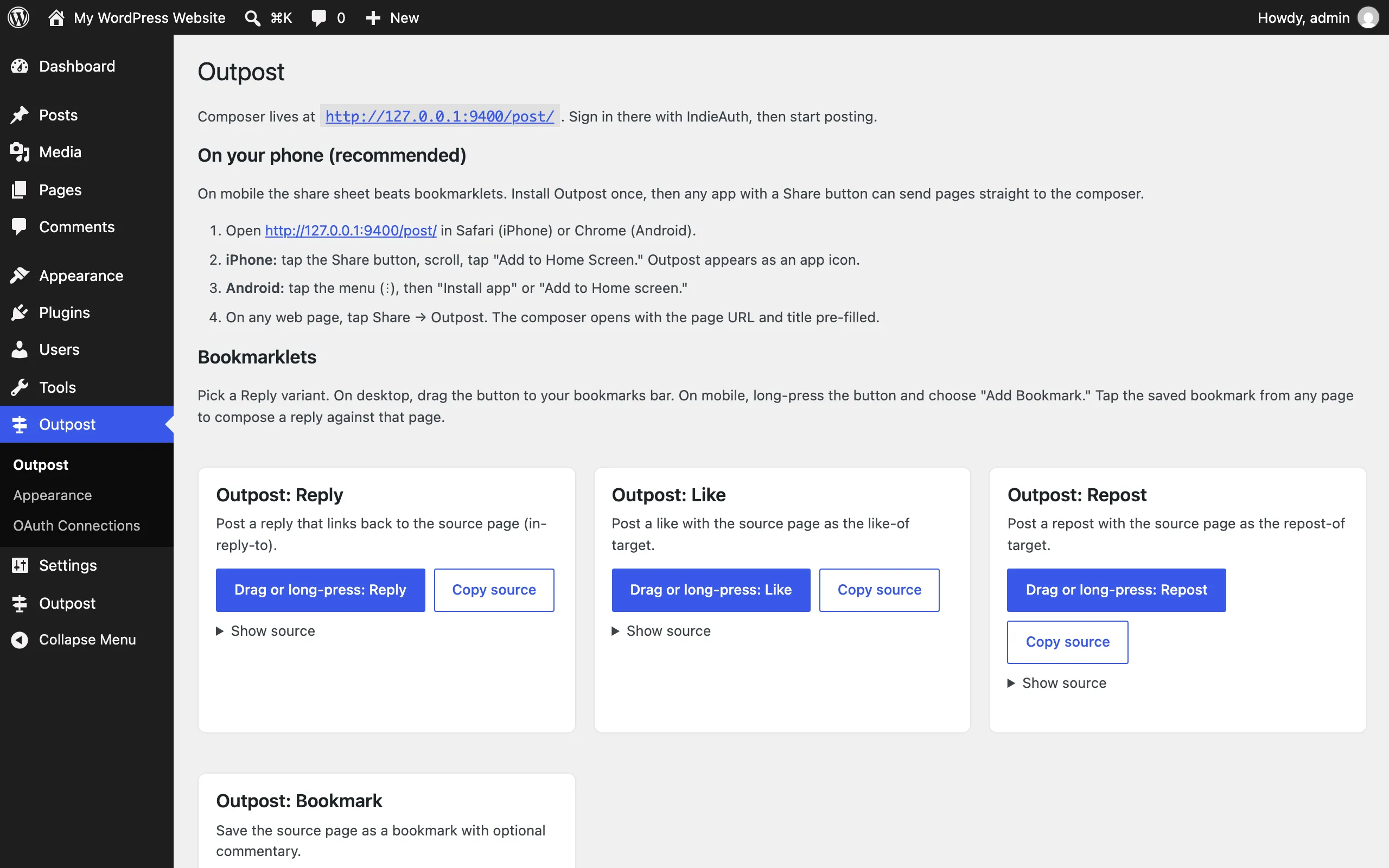Click the New label in admin bar

[405, 18]
